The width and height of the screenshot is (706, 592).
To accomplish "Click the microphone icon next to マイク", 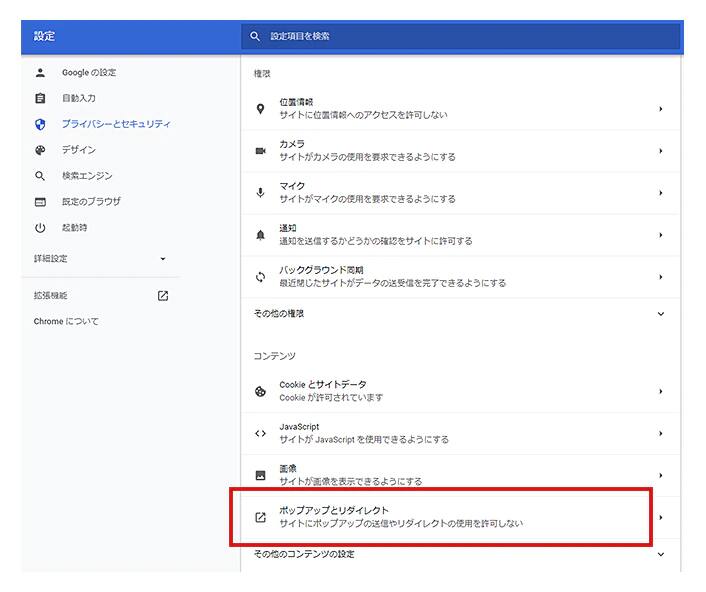I will click(x=260, y=193).
